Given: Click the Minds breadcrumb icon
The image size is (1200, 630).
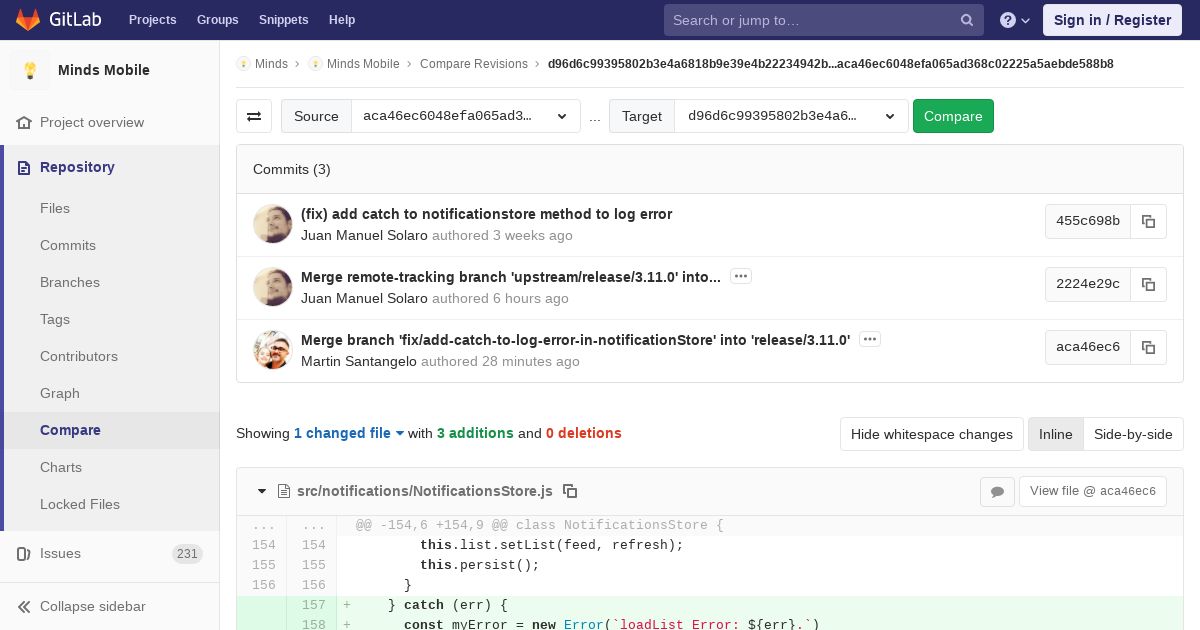Looking at the screenshot, I should click(x=243, y=63).
